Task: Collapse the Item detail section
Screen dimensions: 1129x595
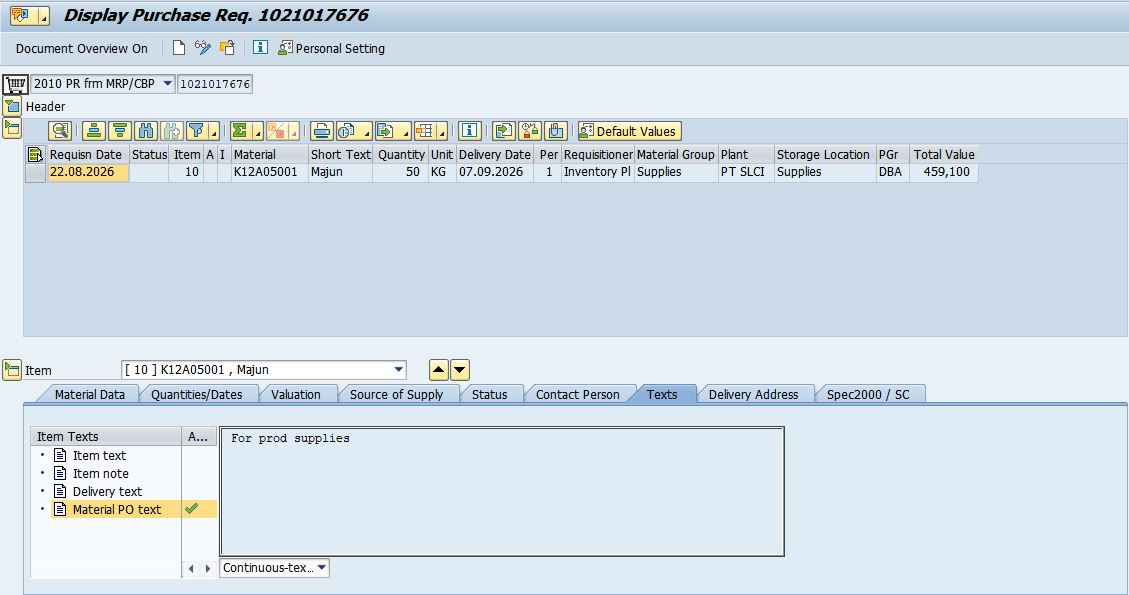Action: coord(12,370)
